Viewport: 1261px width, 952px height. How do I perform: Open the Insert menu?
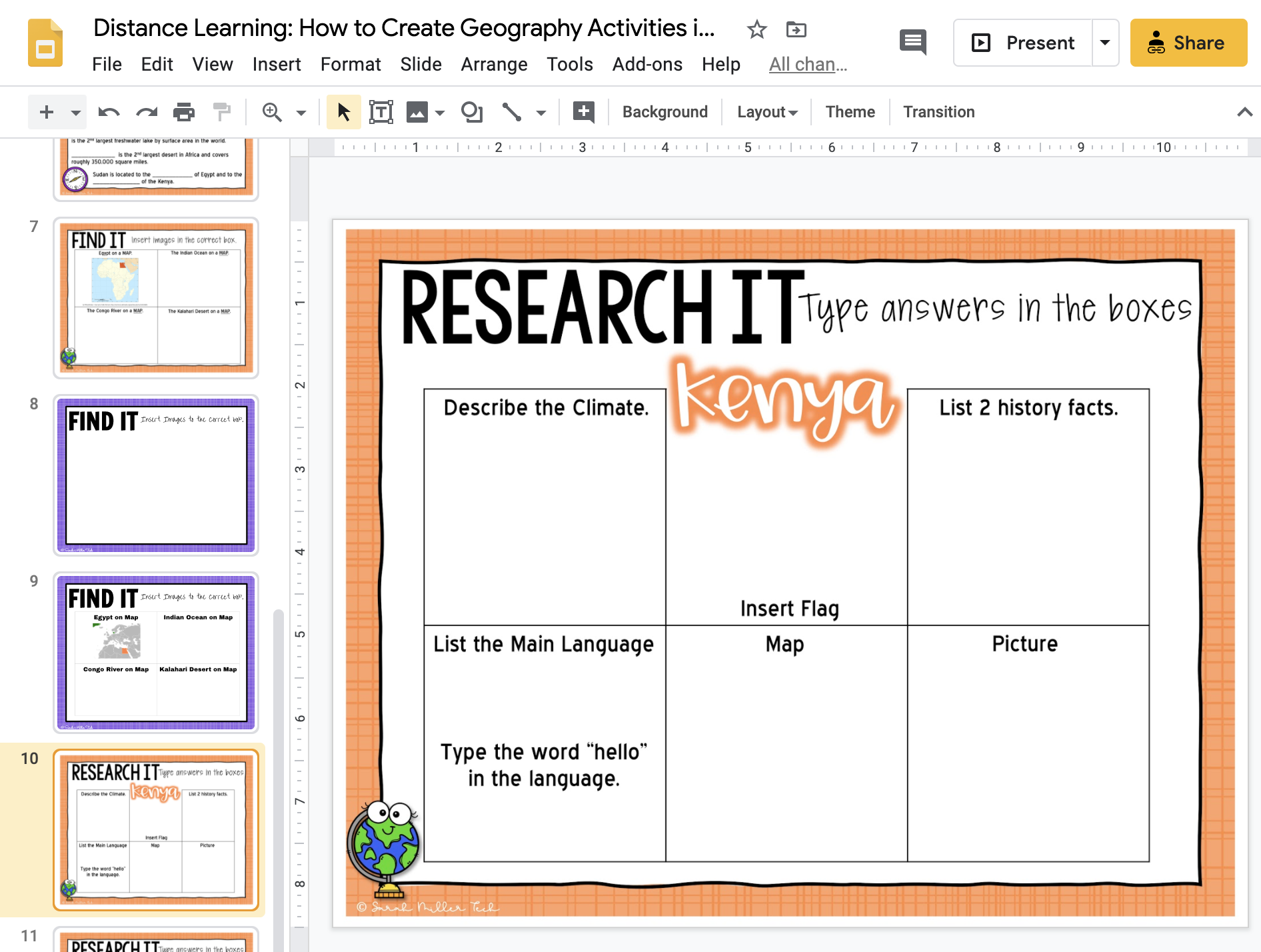(277, 64)
